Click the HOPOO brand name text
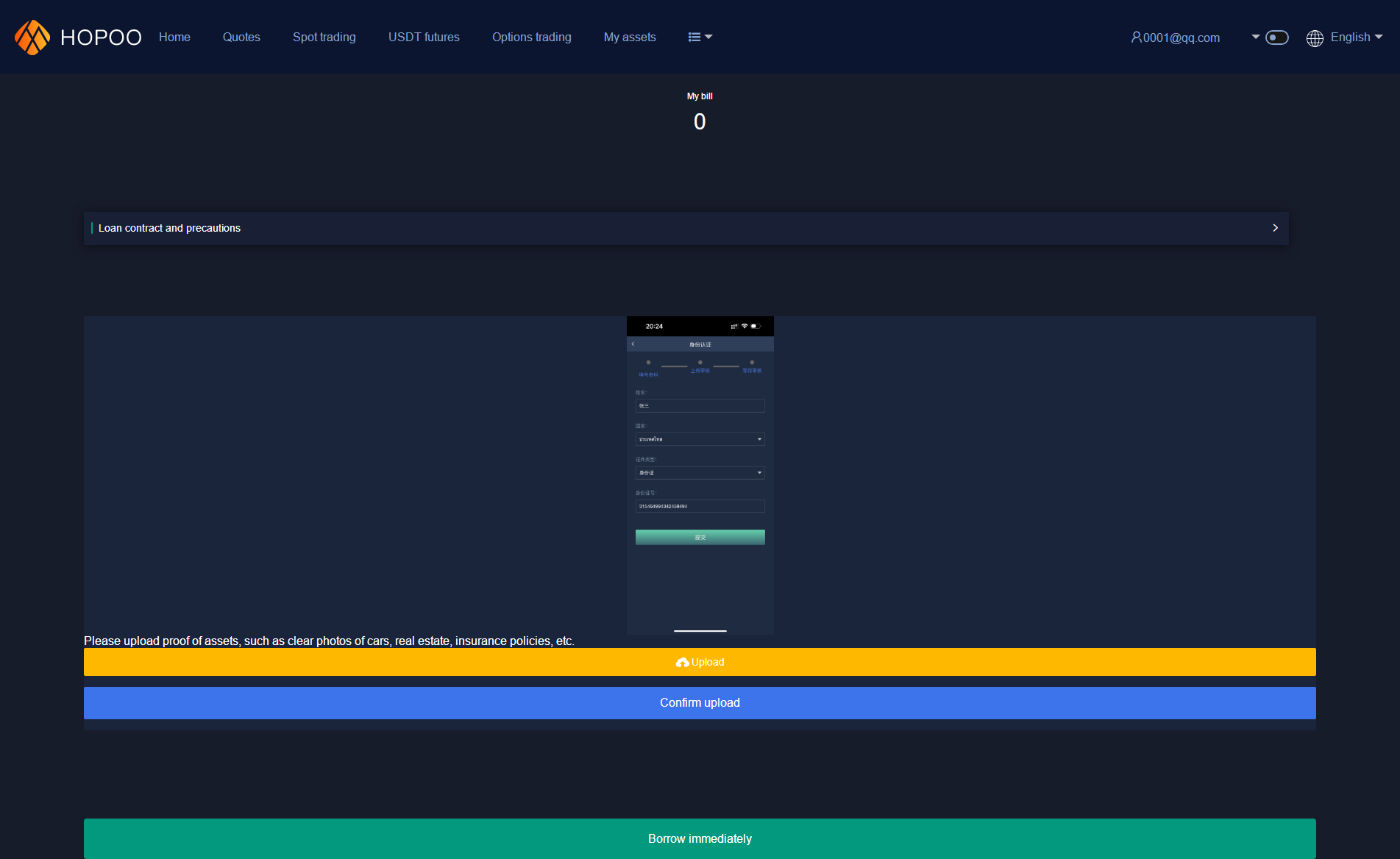Viewport: 1400px width, 859px height. click(101, 38)
